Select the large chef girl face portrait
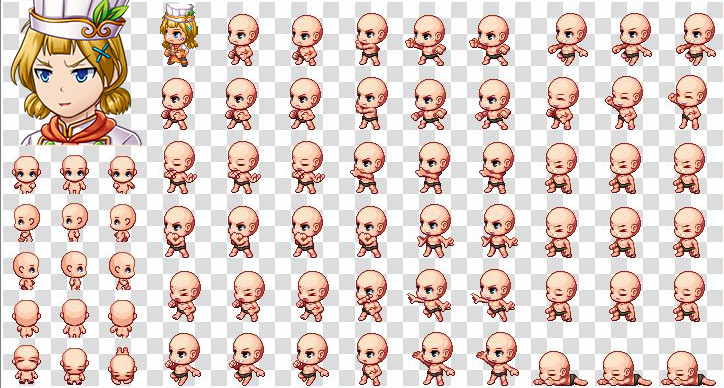 pos(76,73)
